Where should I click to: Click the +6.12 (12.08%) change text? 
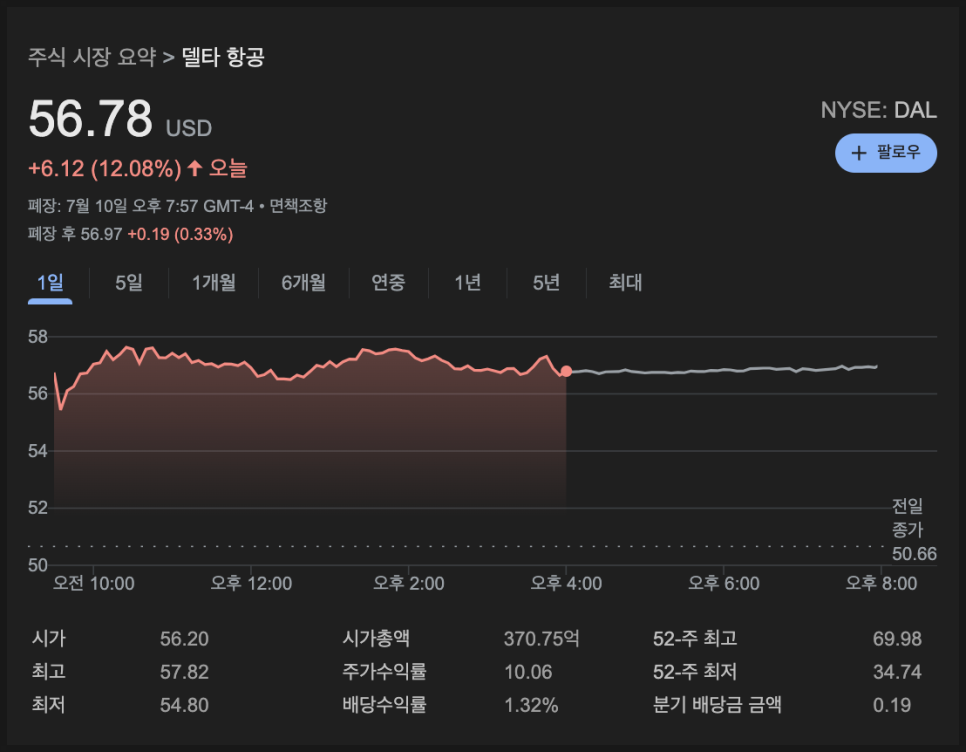[x=105, y=168]
